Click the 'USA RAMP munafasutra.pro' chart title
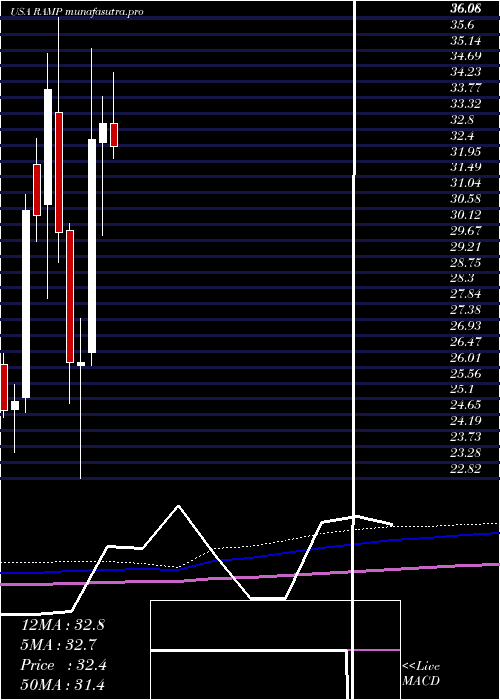Viewport: 500px width, 700px height. (77, 12)
